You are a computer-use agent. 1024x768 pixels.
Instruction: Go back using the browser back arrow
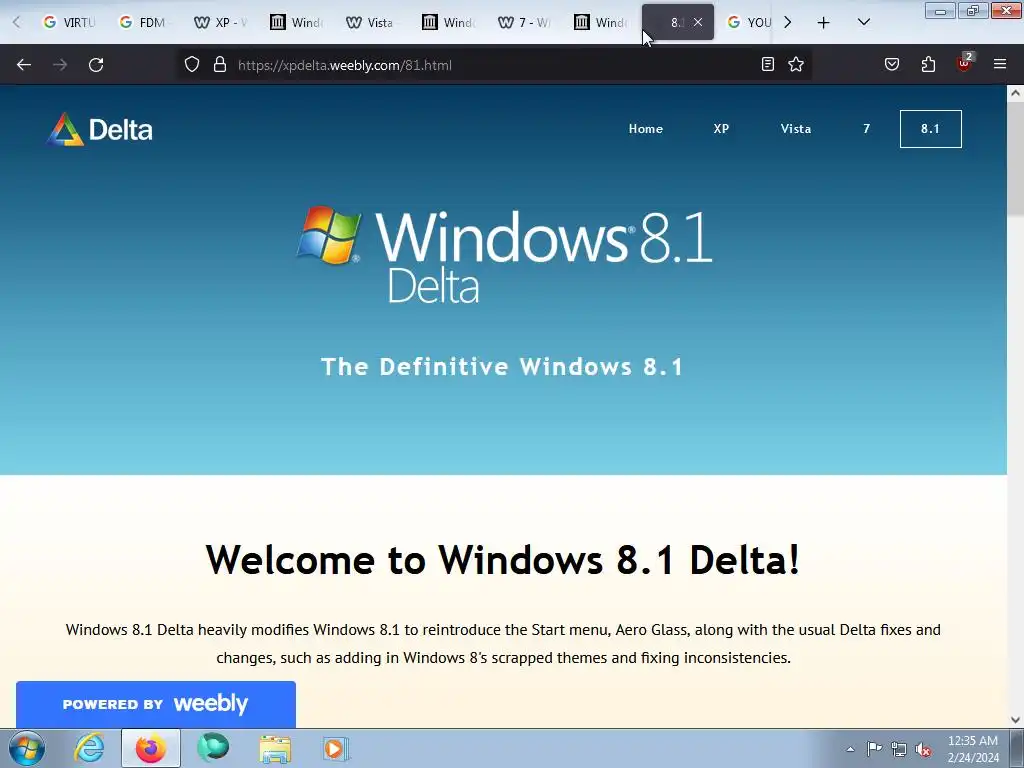point(24,65)
